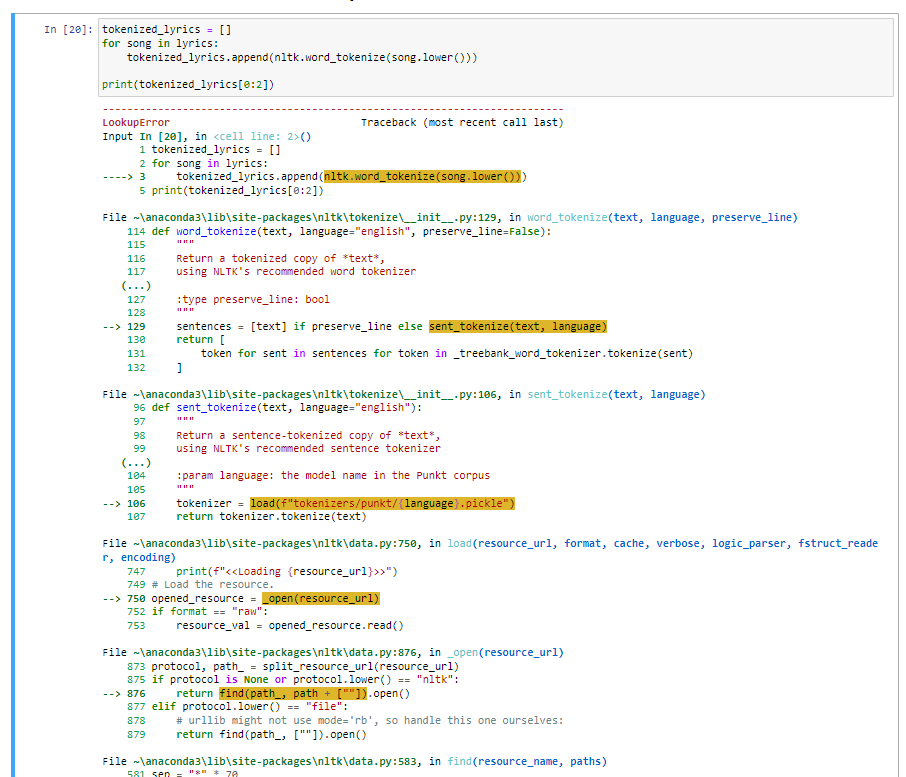Click the highlighted punkt pickle load expression

(386, 504)
